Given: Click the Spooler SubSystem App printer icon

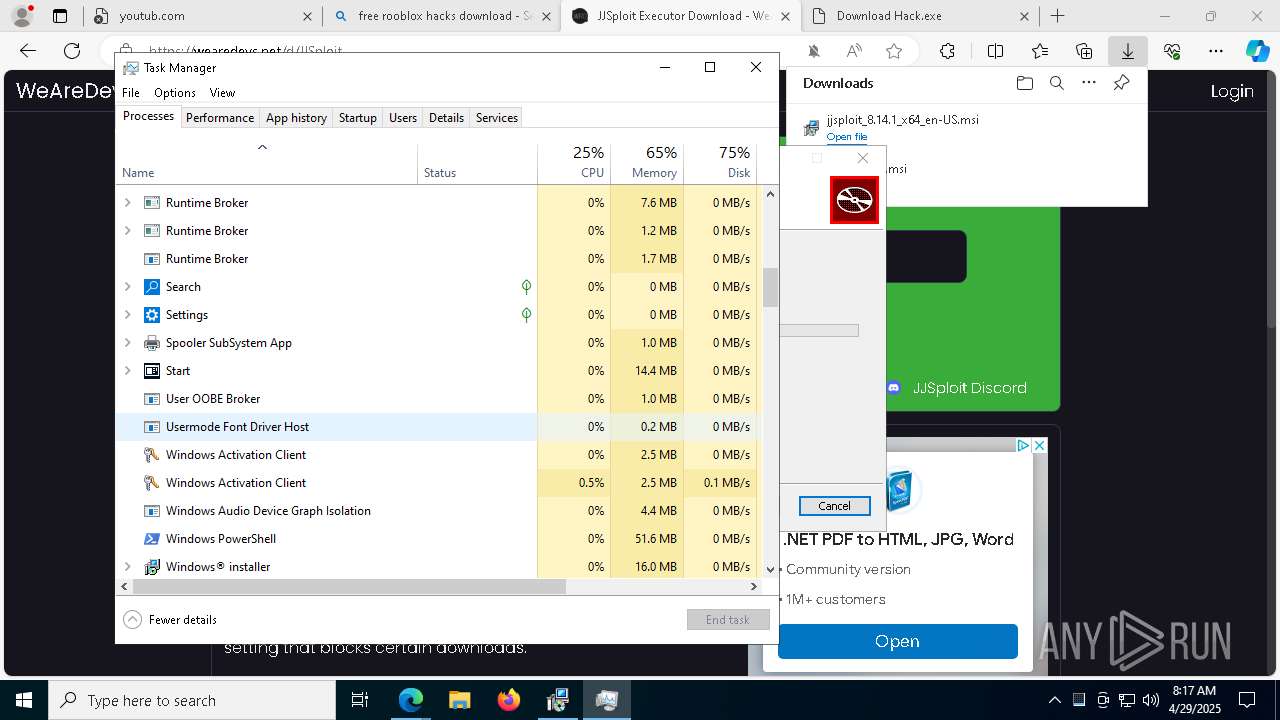Looking at the screenshot, I should coord(152,343).
